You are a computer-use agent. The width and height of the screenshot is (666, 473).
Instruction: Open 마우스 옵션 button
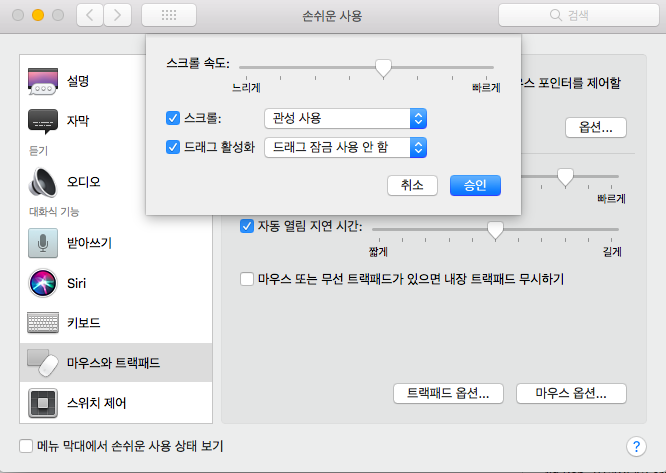coord(570,393)
